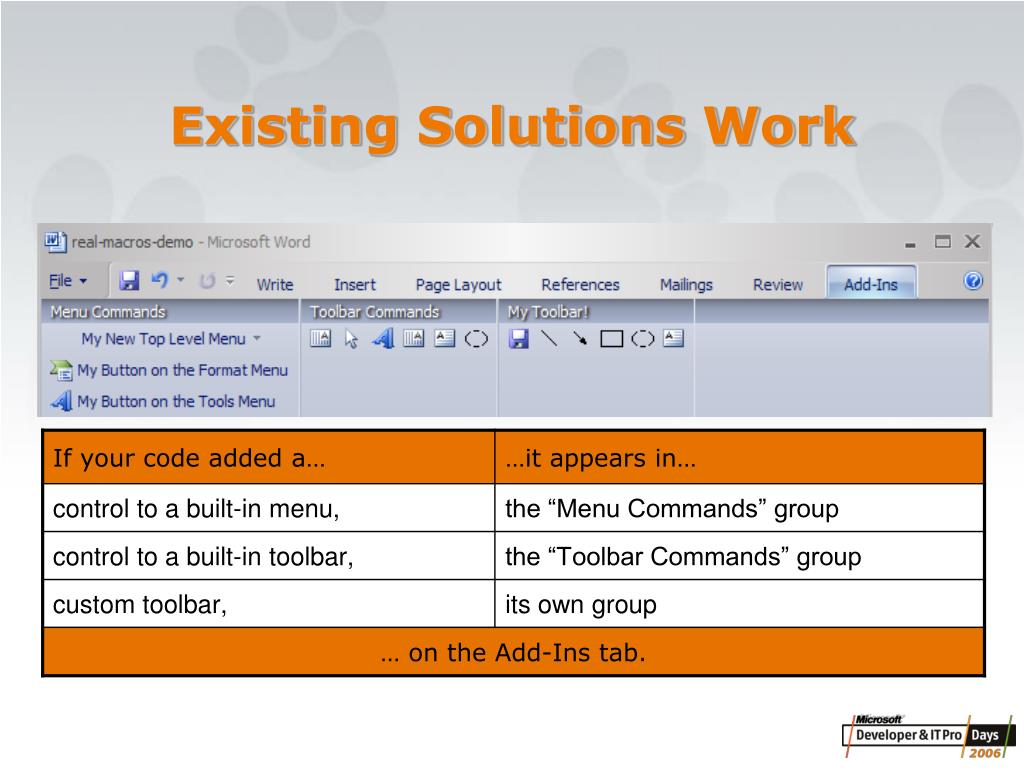Select the Arrow drawing tool icon
1024x768 pixels.
580,338
